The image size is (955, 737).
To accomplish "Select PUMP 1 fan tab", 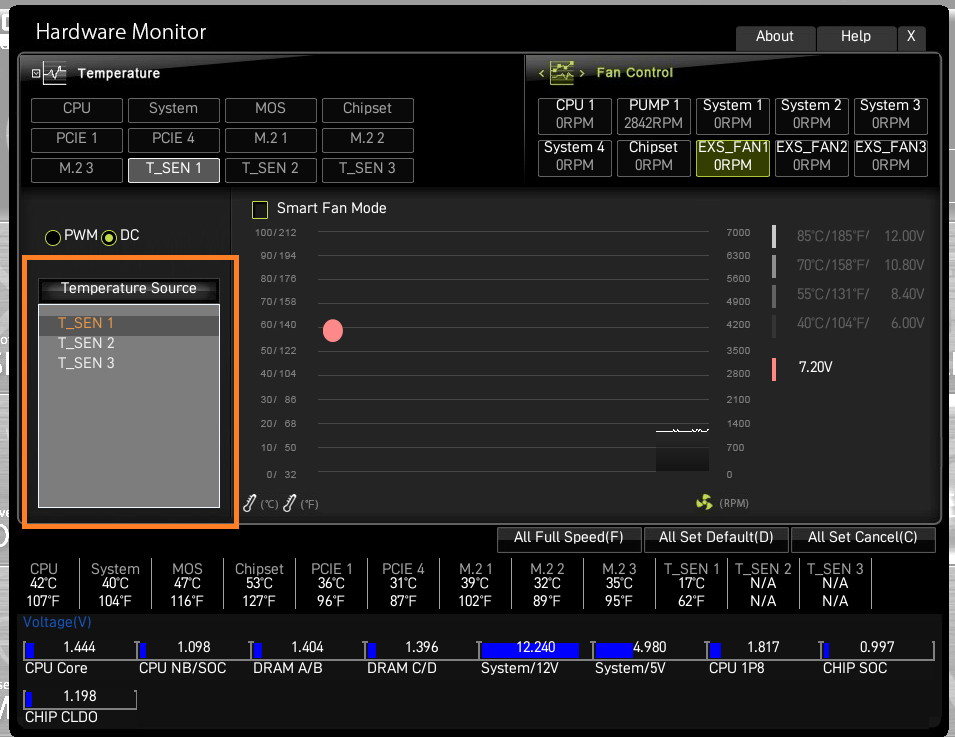I will (x=654, y=115).
